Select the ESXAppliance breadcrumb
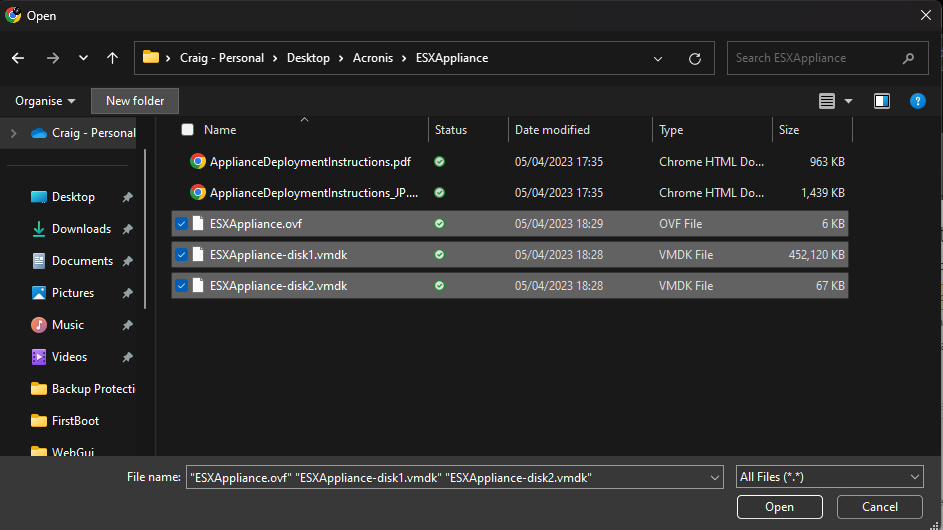The image size is (943, 530). point(452,58)
